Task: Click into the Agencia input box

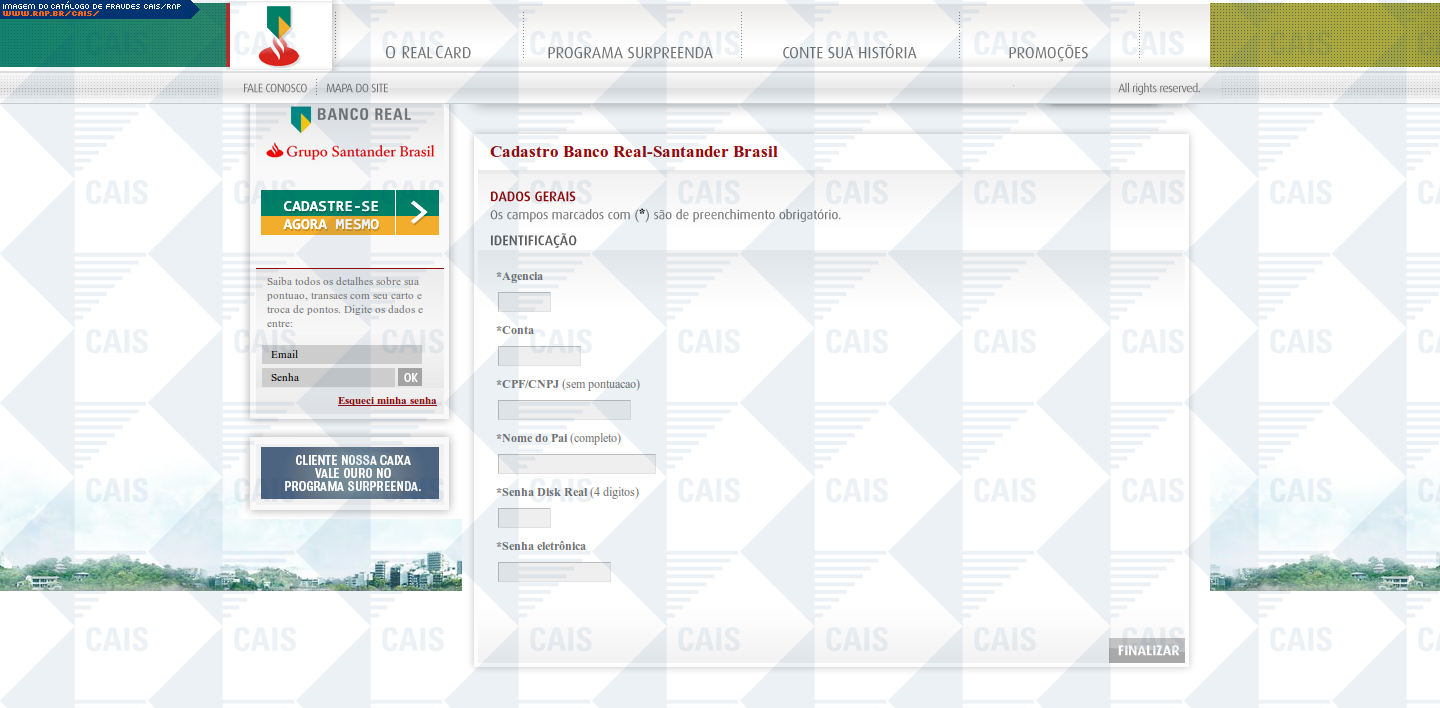Action: coord(524,302)
